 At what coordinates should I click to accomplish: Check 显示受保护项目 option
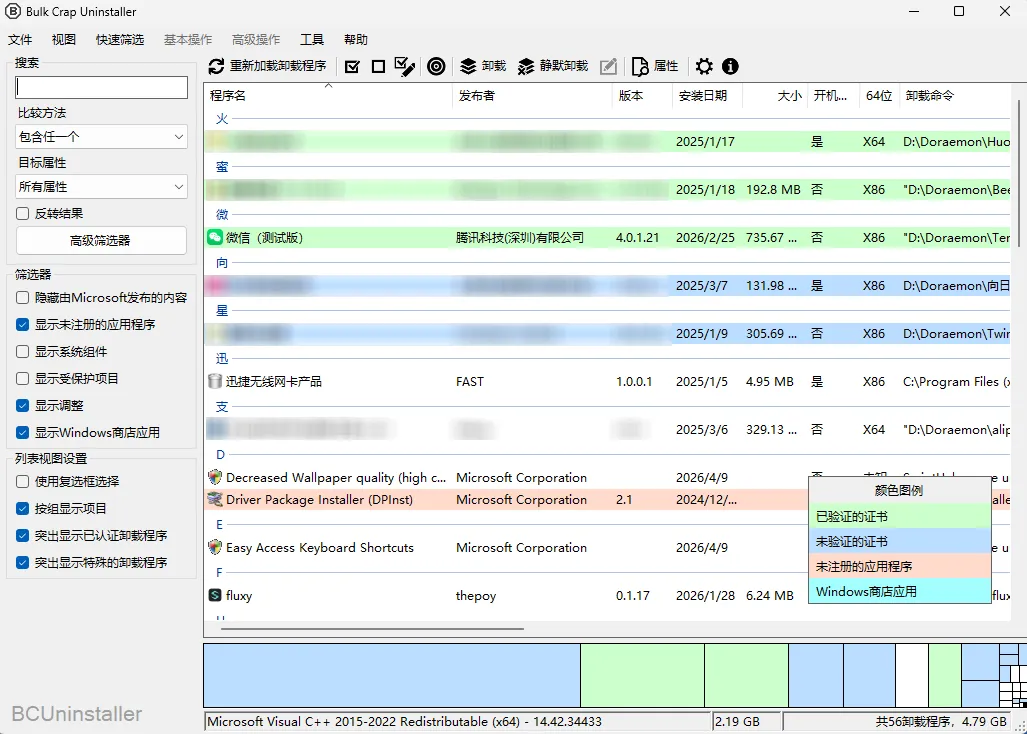[x=22, y=378]
